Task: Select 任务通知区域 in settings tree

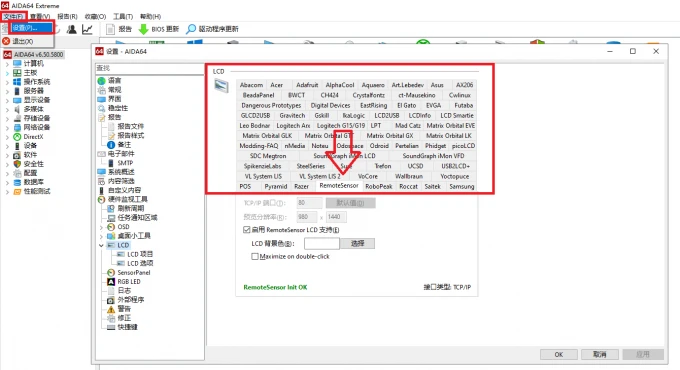Action: tap(137, 218)
